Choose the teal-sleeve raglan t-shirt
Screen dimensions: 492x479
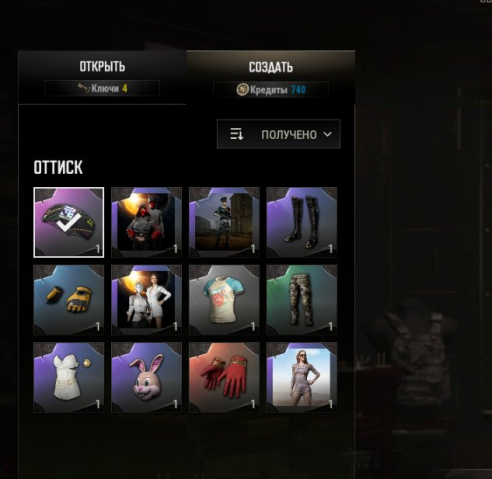tap(224, 300)
